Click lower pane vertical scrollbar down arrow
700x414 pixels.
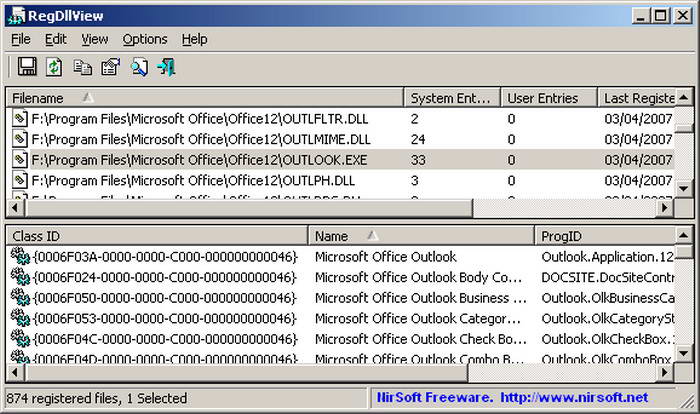pyautogui.click(x=684, y=353)
